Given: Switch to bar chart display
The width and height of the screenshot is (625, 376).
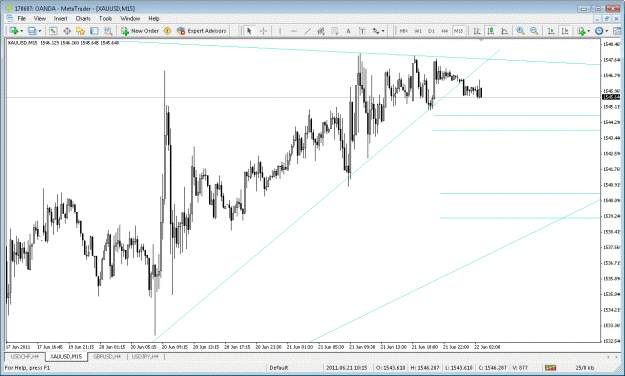Looking at the screenshot, I should 477,31.
